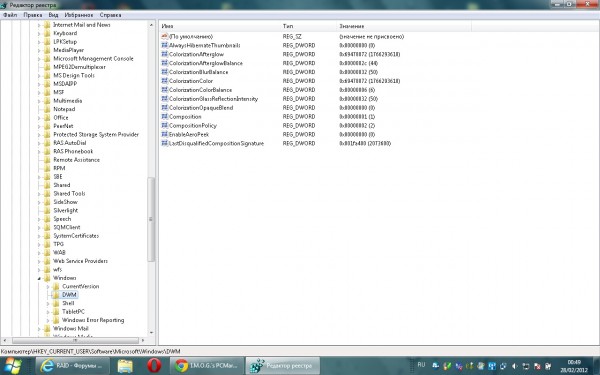Click the RU language indicator
Screen dimensions: 600x375
pyautogui.click(x=421, y=365)
